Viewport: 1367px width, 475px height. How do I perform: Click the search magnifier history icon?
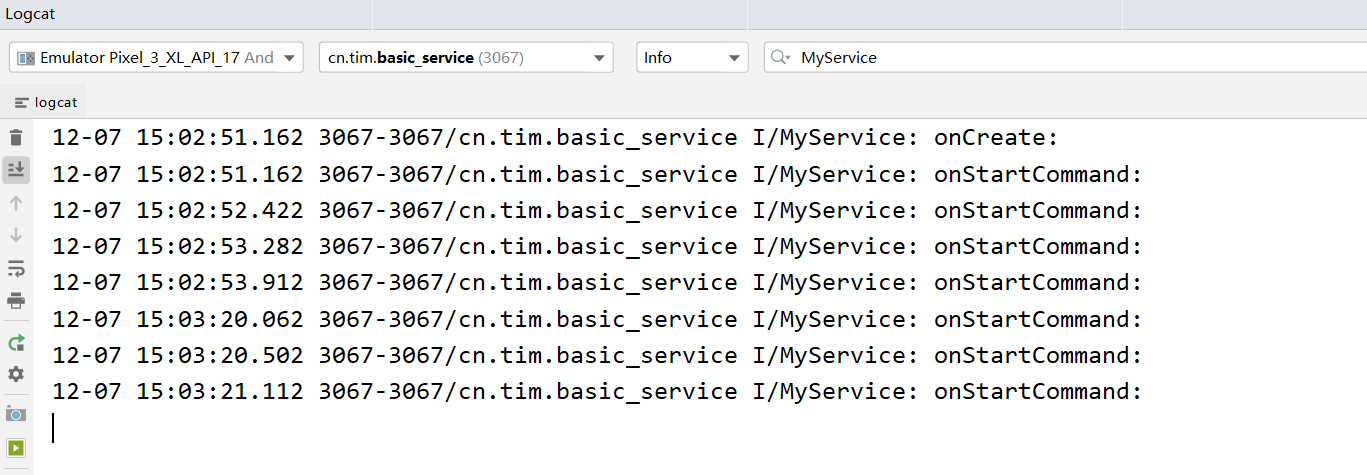[781, 58]
